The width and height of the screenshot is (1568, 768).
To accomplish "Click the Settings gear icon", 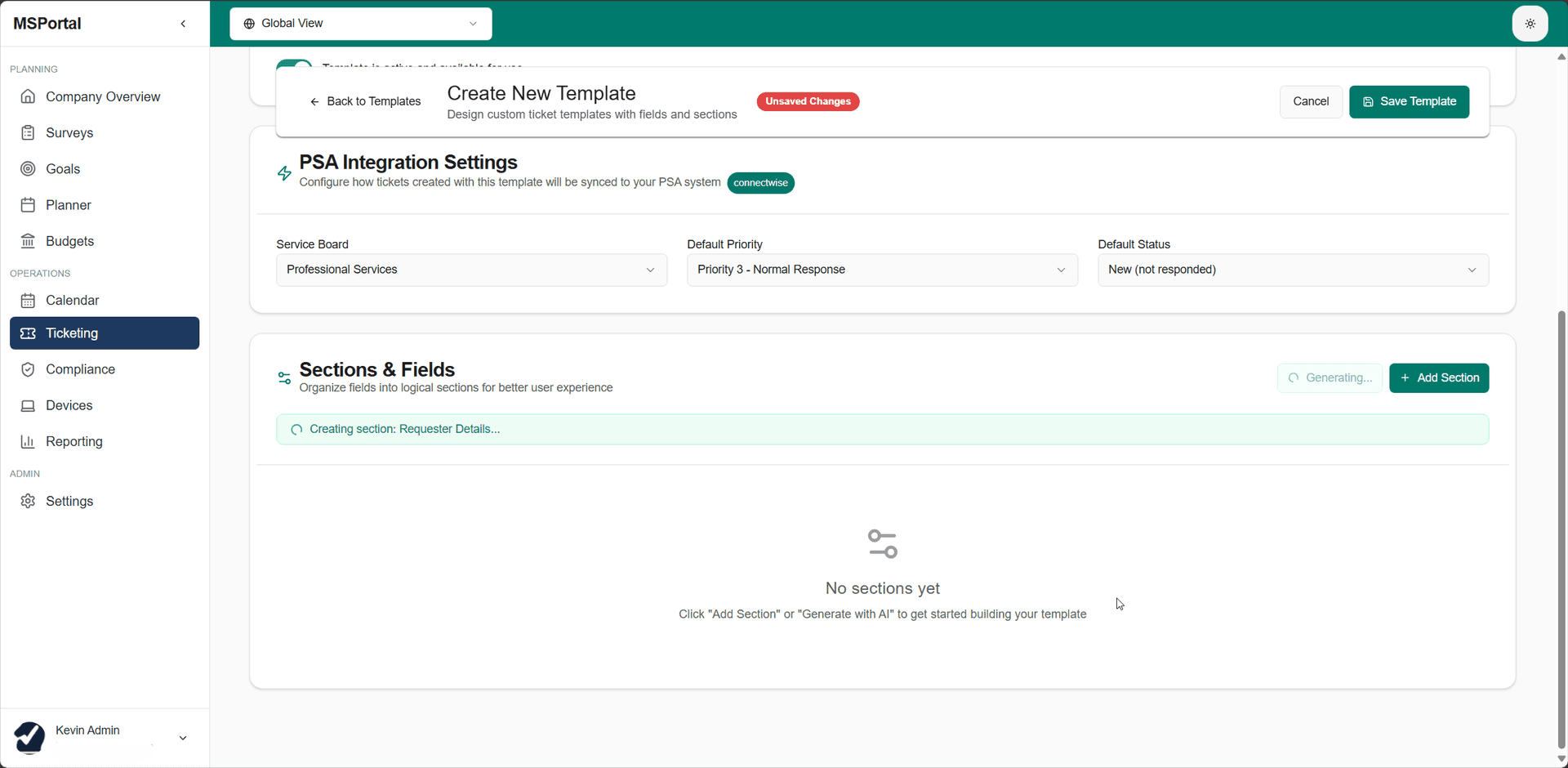I will click(x=28, y=501).
